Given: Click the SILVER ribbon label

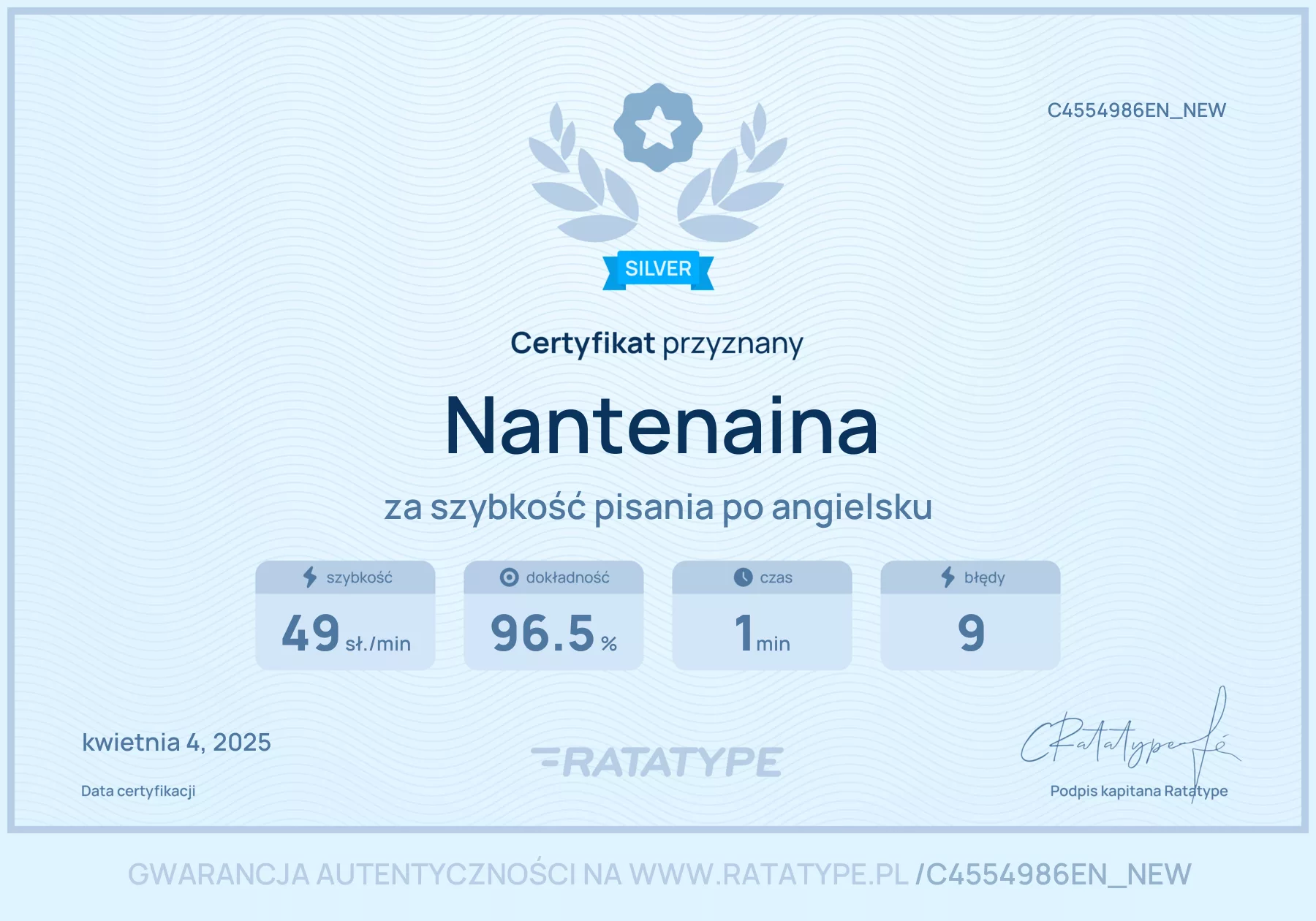Looking at the screenshot, I should pyautogui.click(x=658, y=269).
